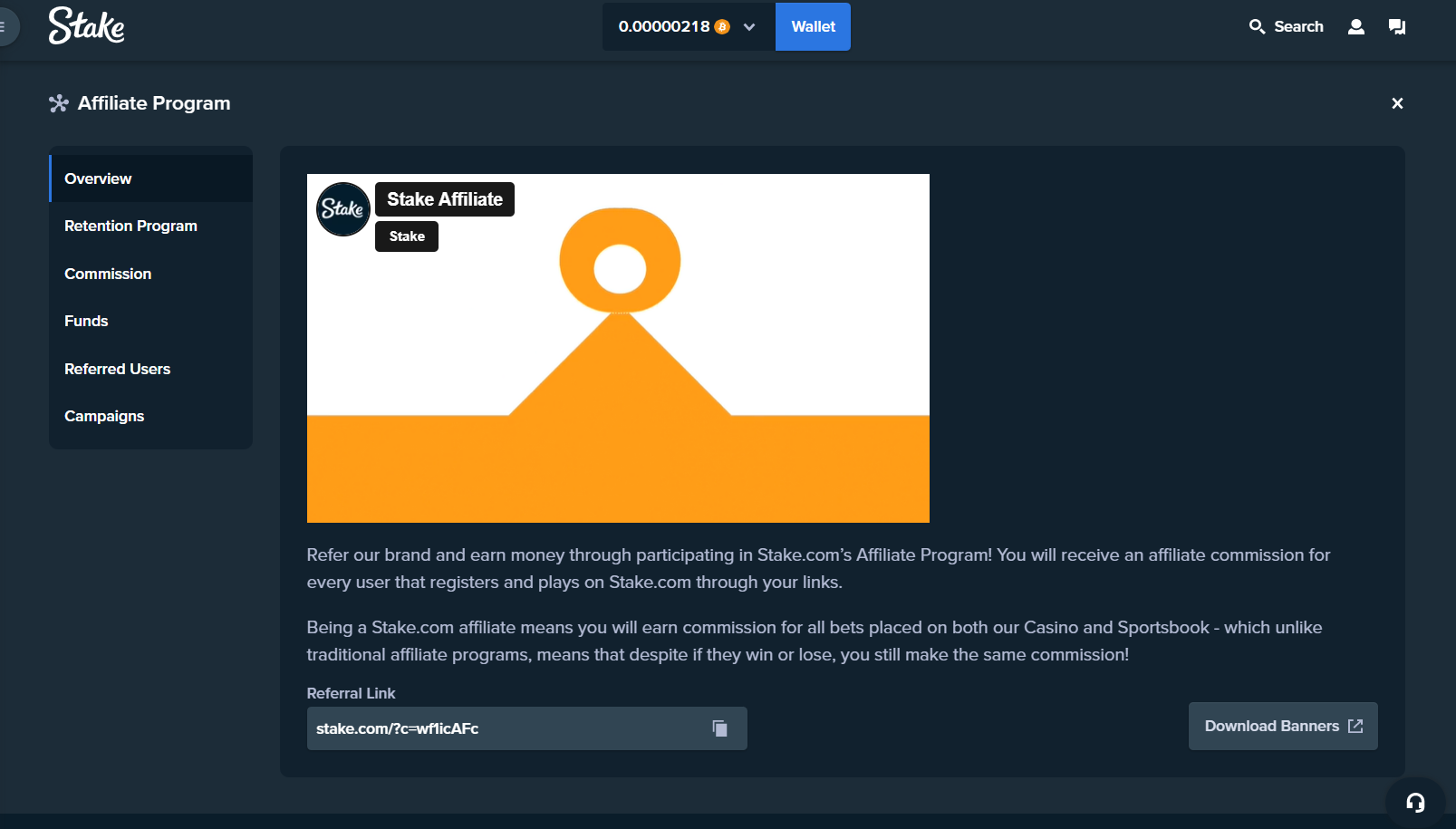Image resolution: width=1456 pixels, height=829 pixels.
Task: Click the Stake channel avatar on video
Action: (342, 208)
